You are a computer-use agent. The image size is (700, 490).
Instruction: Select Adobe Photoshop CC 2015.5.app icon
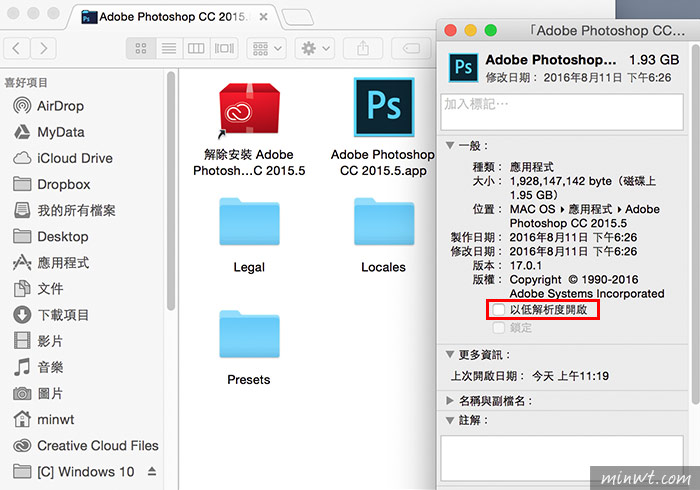(384, 107)
